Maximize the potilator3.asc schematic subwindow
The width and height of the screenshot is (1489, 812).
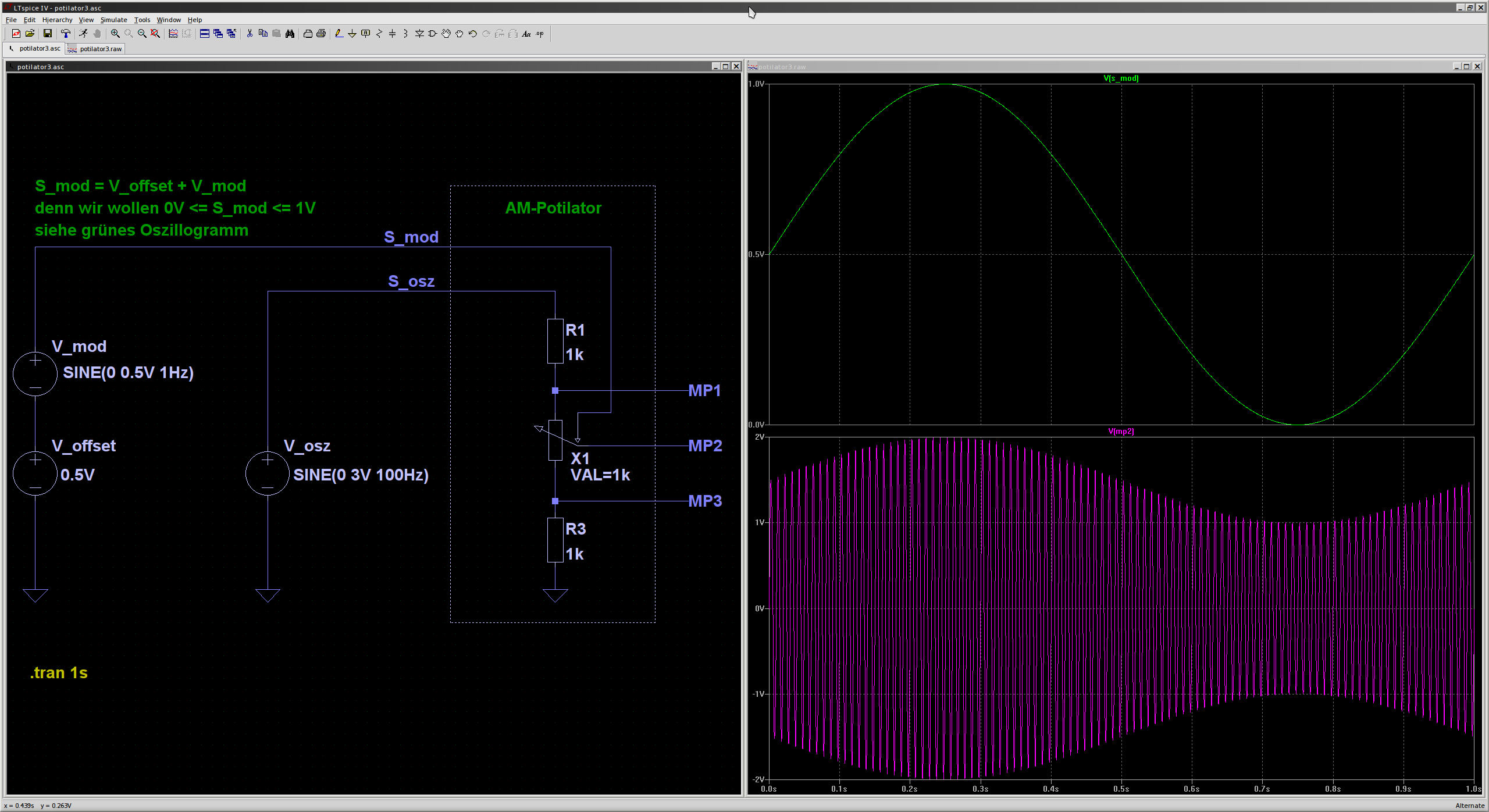tap(725, 66)
